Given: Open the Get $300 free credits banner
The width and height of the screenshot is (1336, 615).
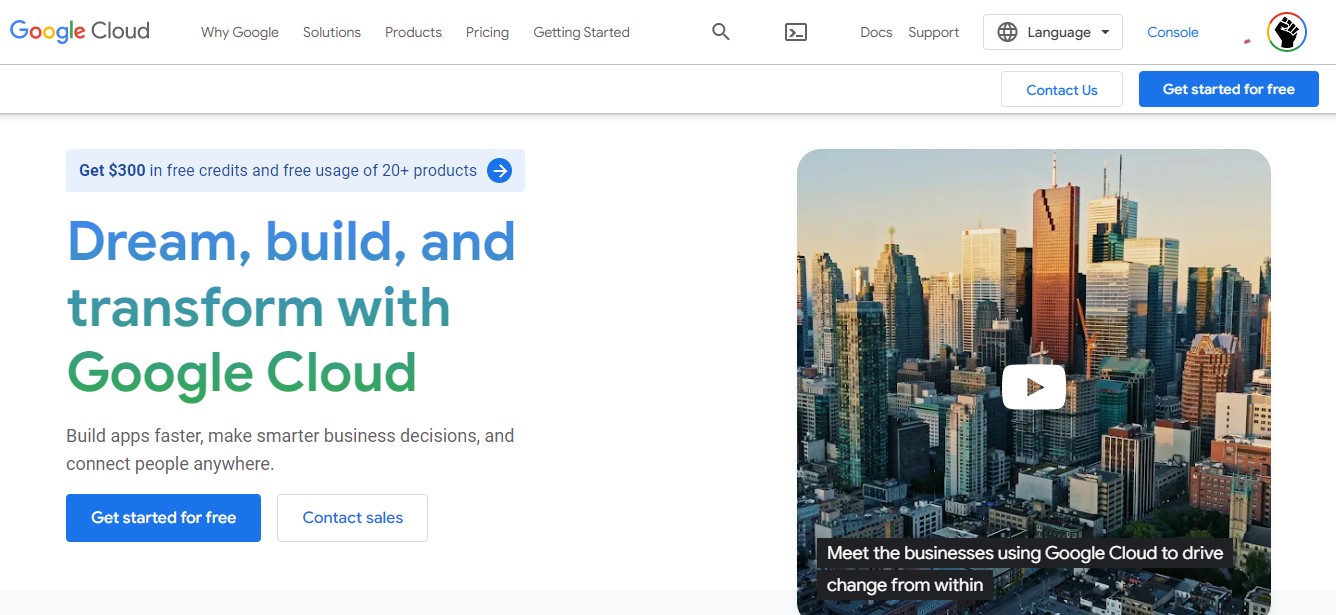Looking at the screenshot, I should tap(295, 171).
